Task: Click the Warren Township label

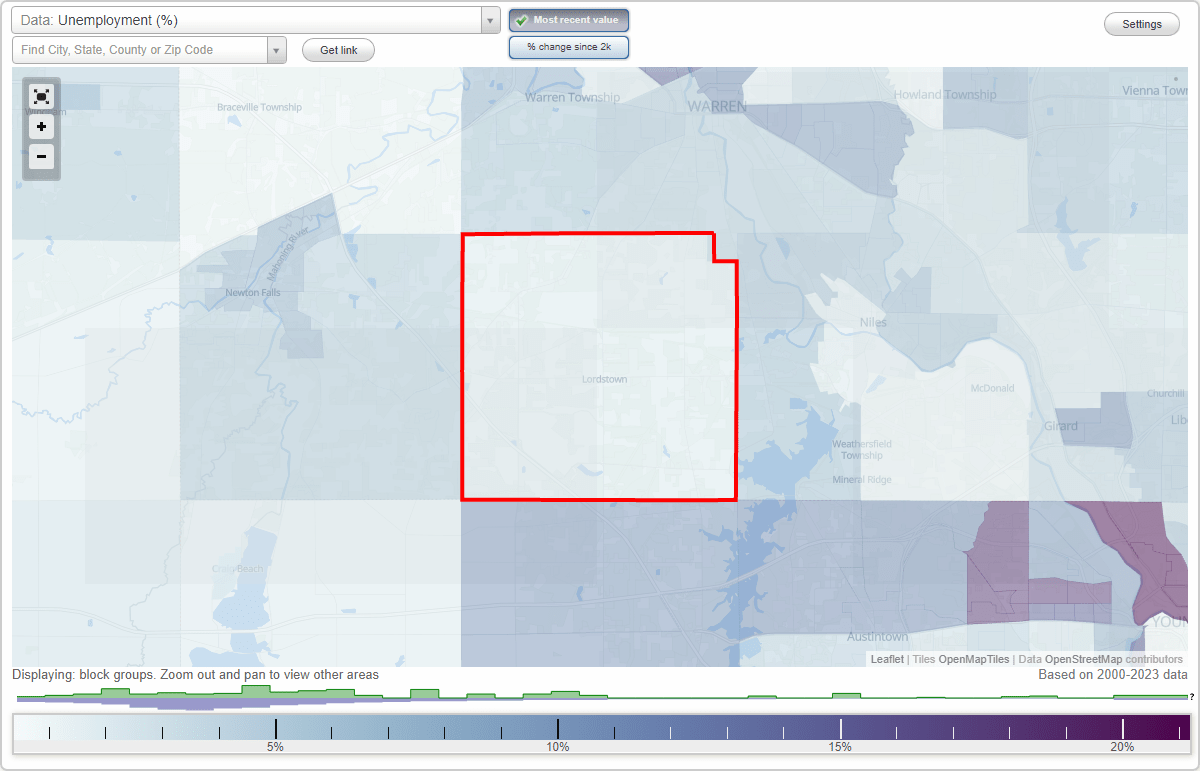Action: click(x=573, y=97)
